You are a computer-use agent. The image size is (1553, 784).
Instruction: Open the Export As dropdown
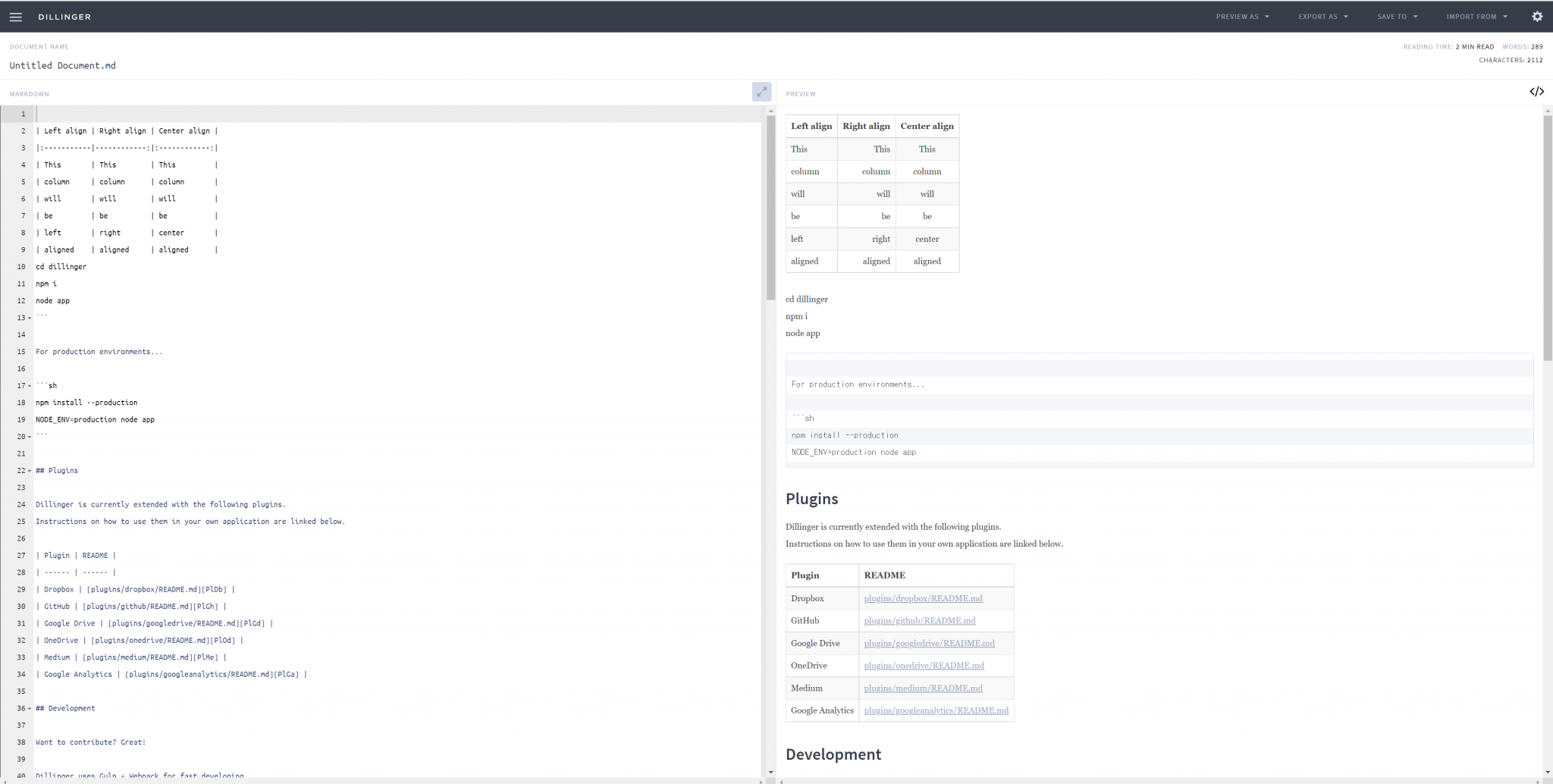tap(1322, 17)
